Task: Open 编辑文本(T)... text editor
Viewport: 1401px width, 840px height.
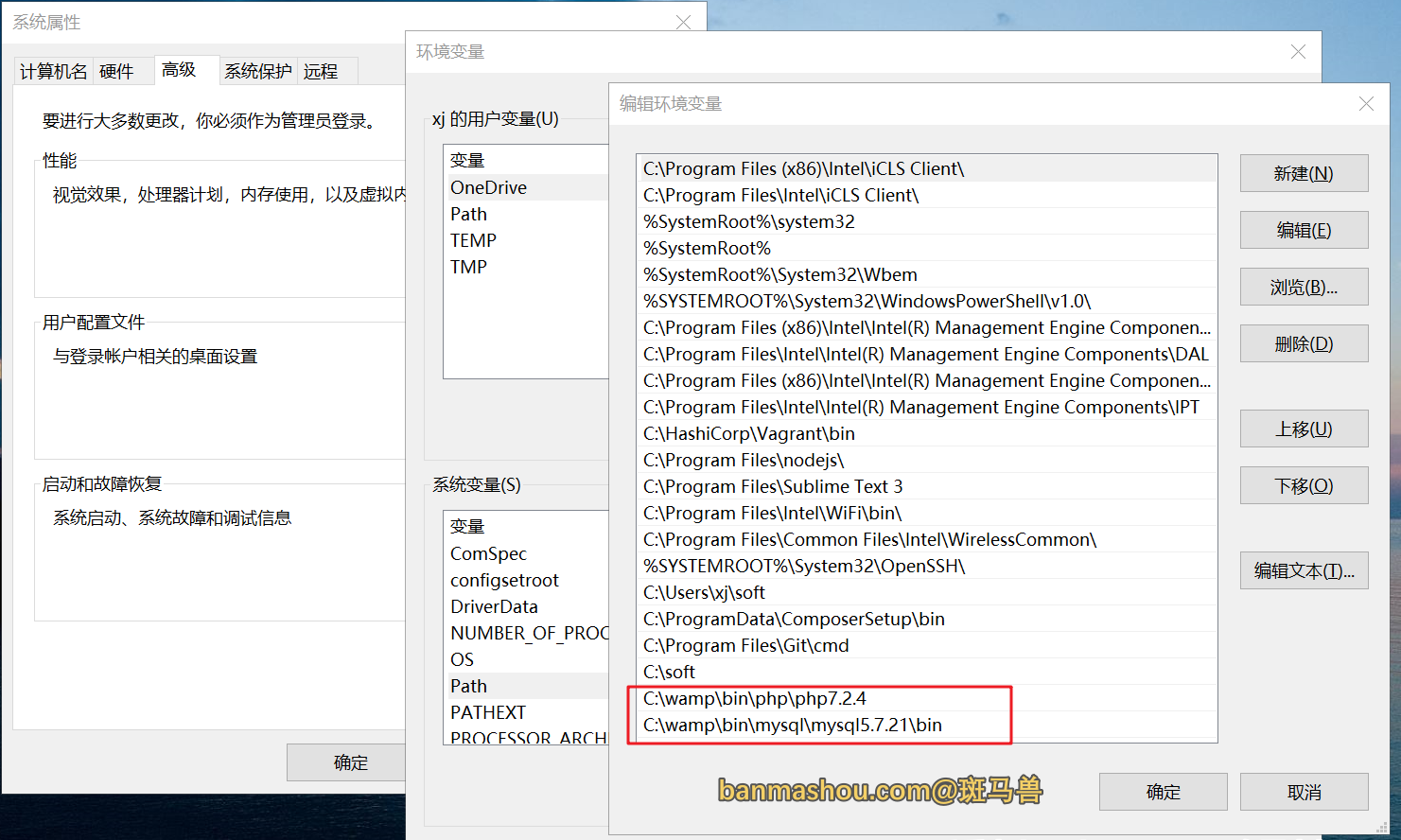Action: [x=1303, y=571]
